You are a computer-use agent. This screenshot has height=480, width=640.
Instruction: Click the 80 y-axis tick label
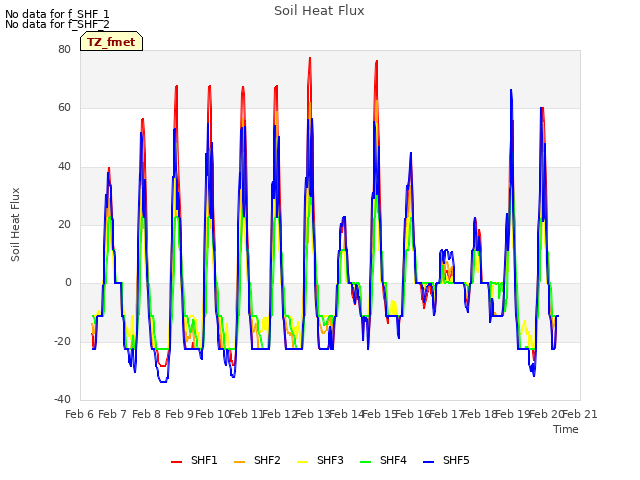point(64,49)
